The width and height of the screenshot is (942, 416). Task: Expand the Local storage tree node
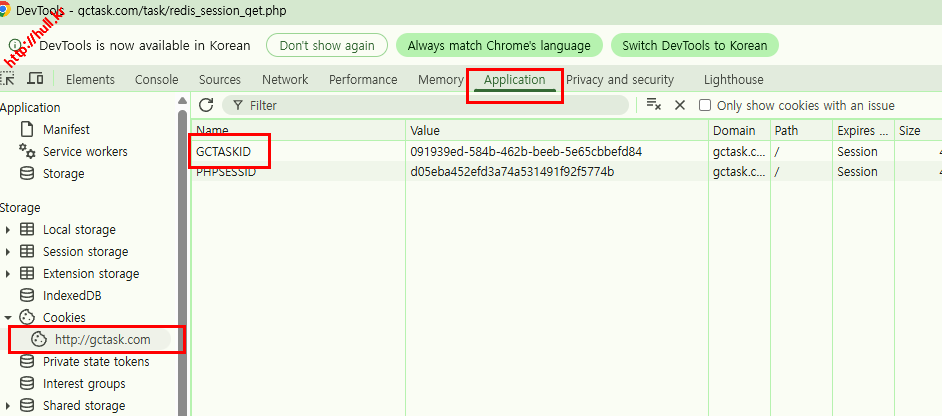(9, 230)
